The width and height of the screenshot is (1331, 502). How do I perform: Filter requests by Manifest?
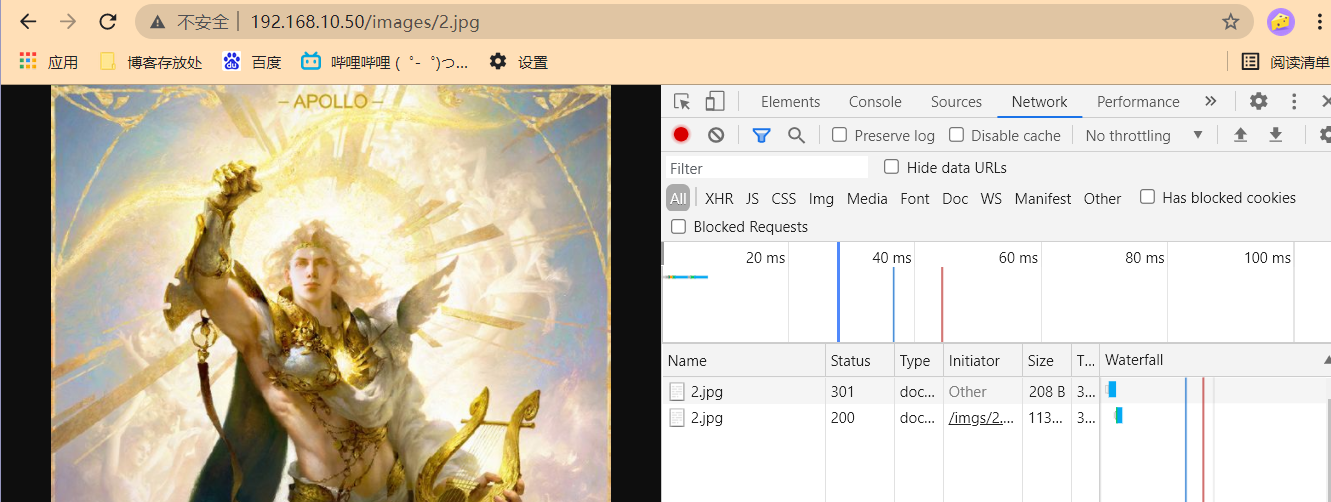pyautogui.click(x=1043, y=198)
